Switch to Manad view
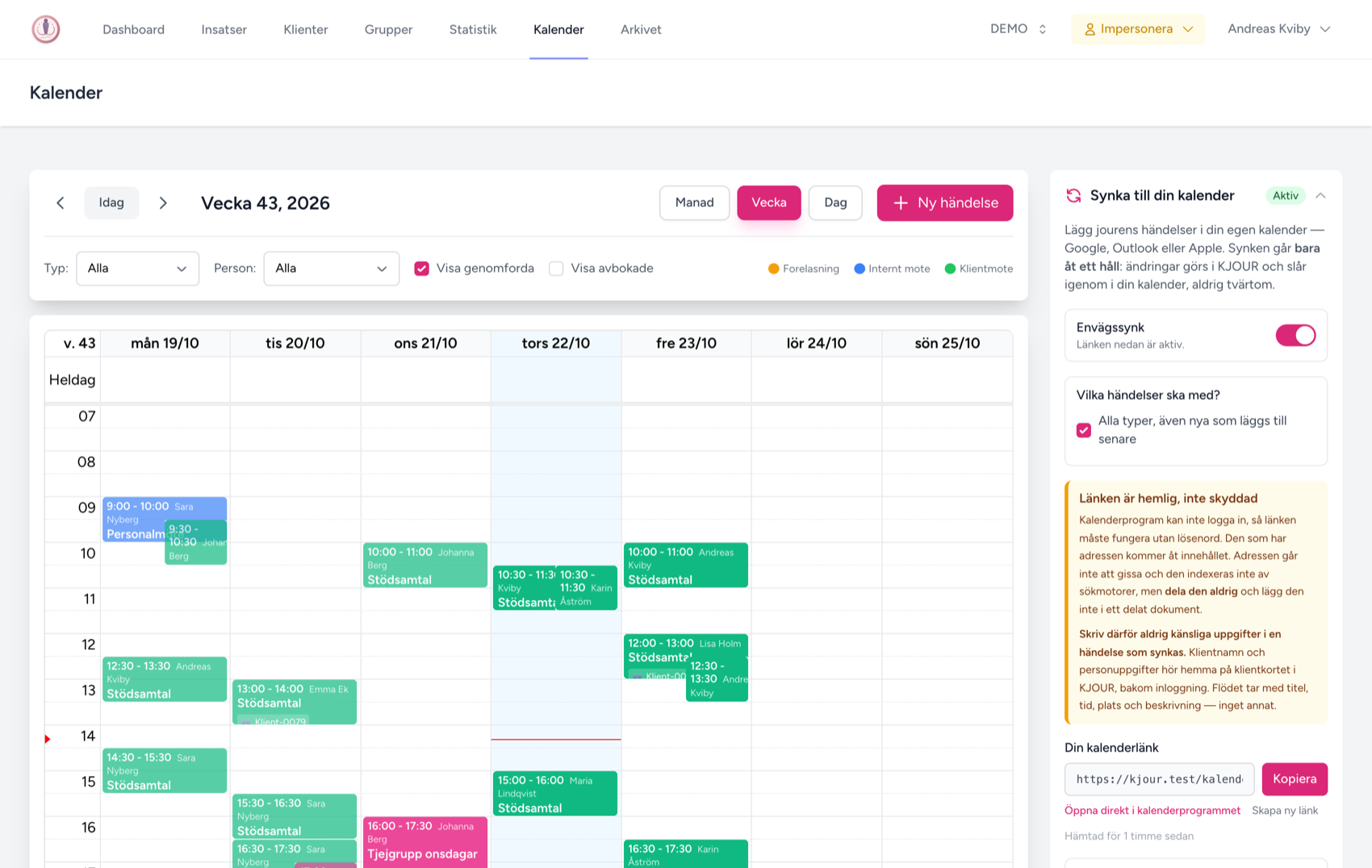 [x=694, y=202]
